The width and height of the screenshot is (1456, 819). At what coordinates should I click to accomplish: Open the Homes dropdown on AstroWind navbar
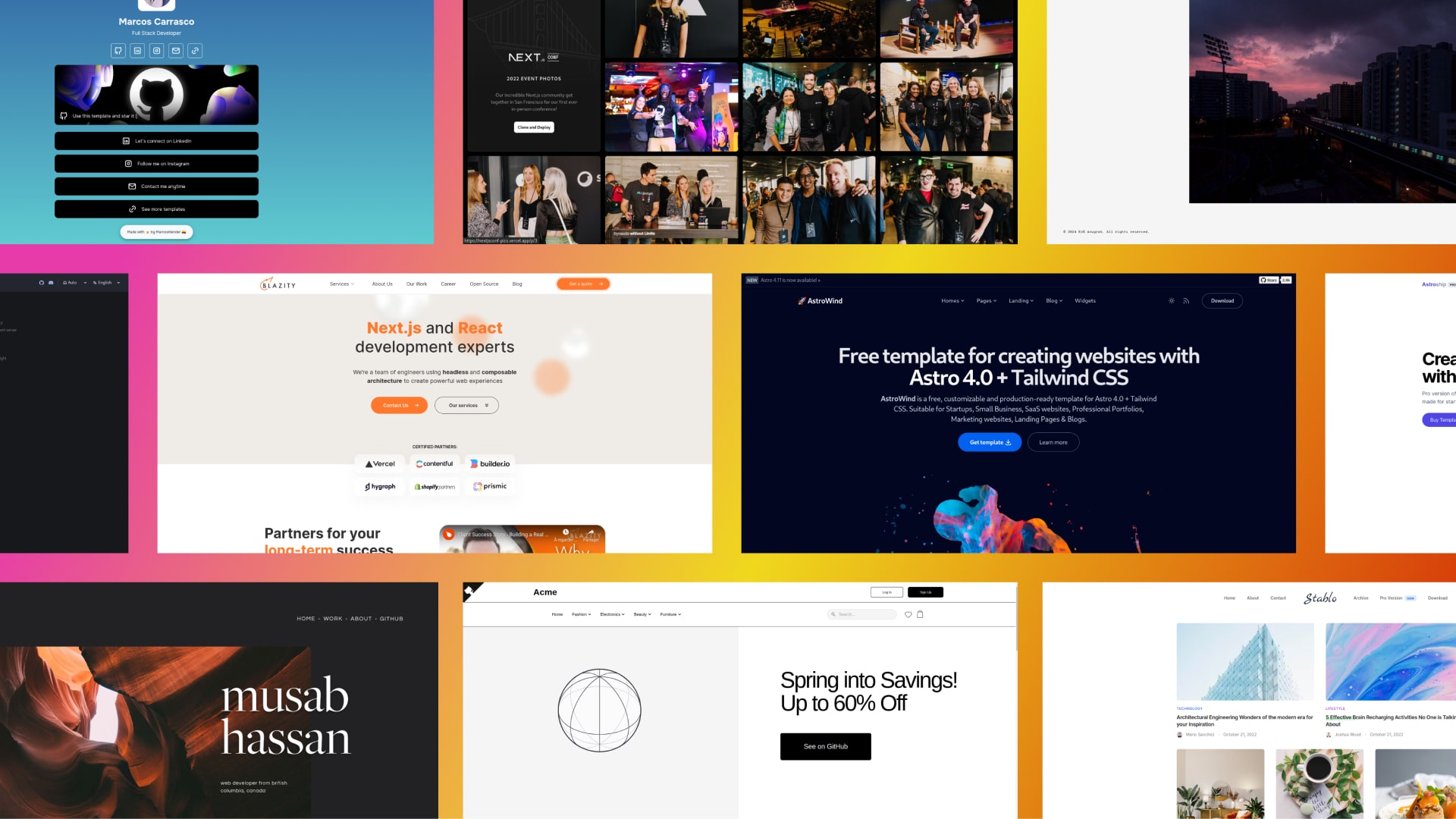[952, 301]
